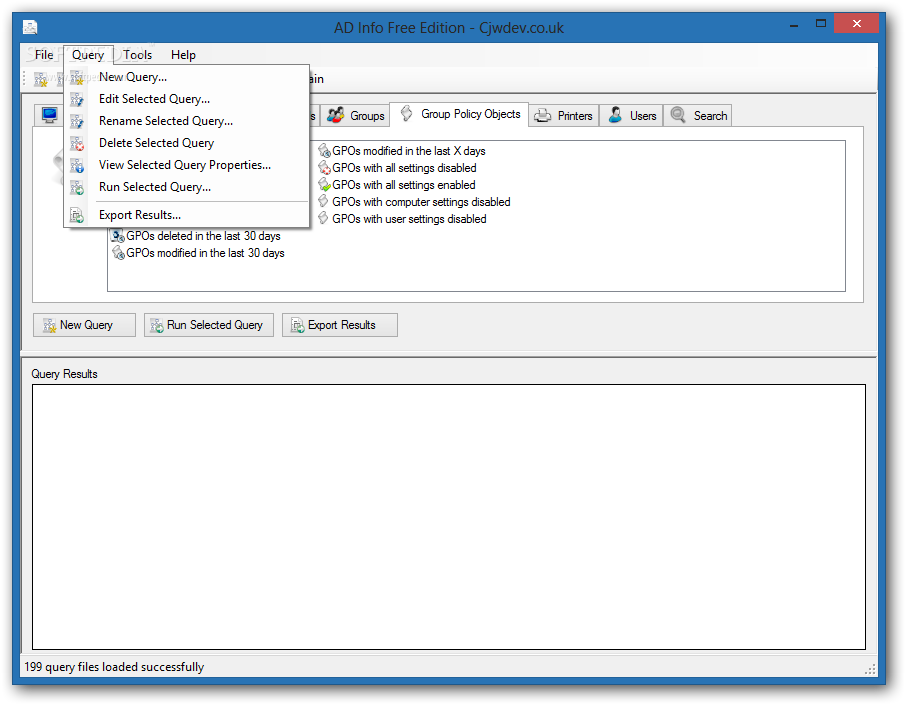Click icon beside GPOs with all settings disabled
Screen dimensions: 906x705
(x=324, y=168)
